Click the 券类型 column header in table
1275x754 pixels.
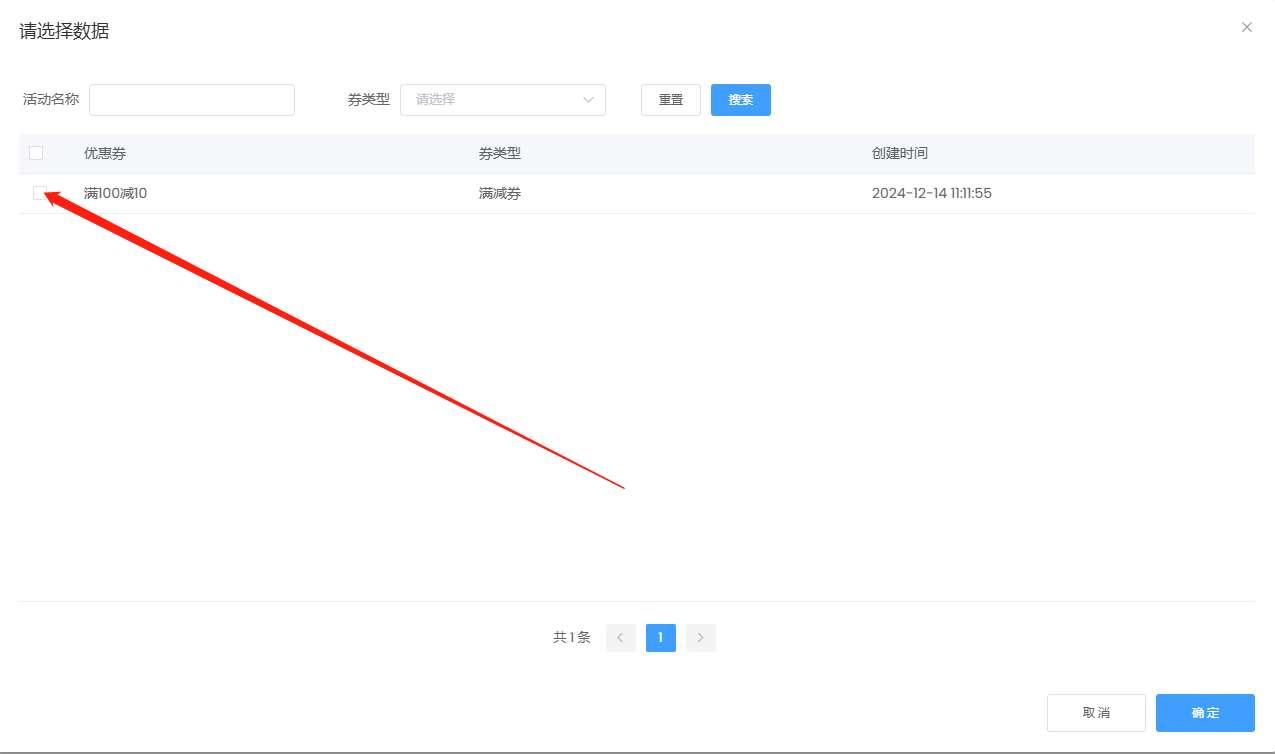click(500, 153)
